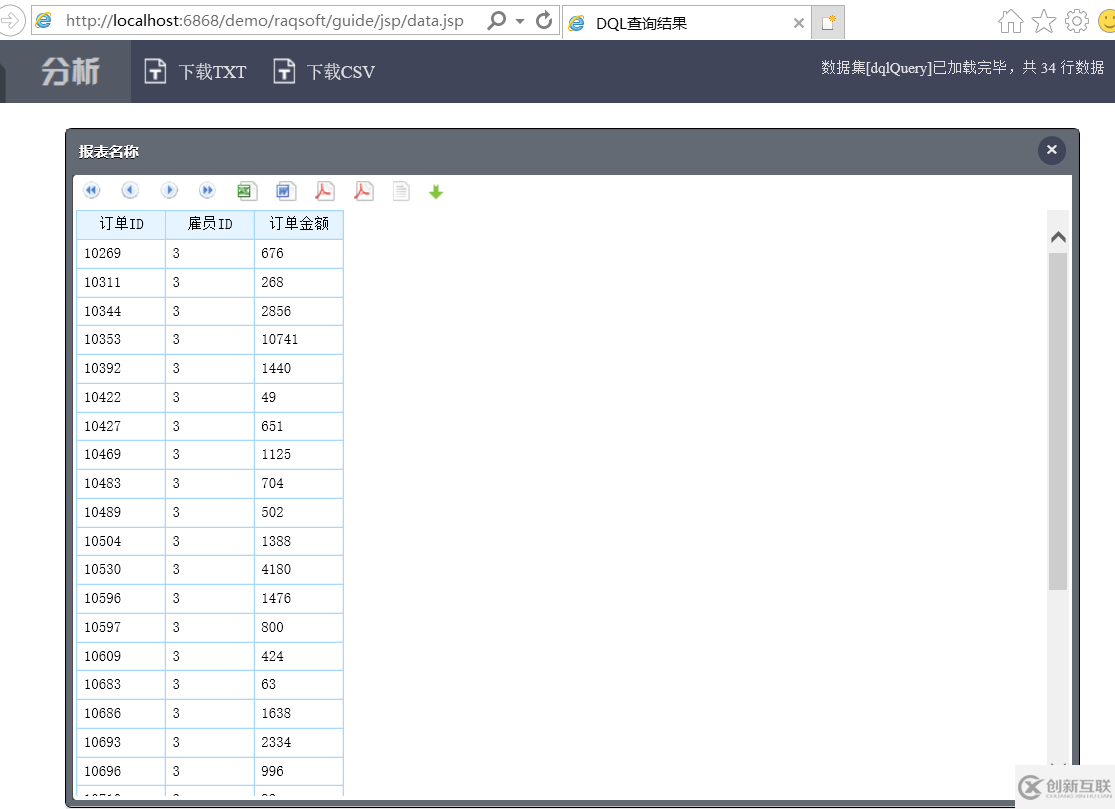Open browser settings gear
This screenshot has width=1115, height=809.
tap(1077, 21)
